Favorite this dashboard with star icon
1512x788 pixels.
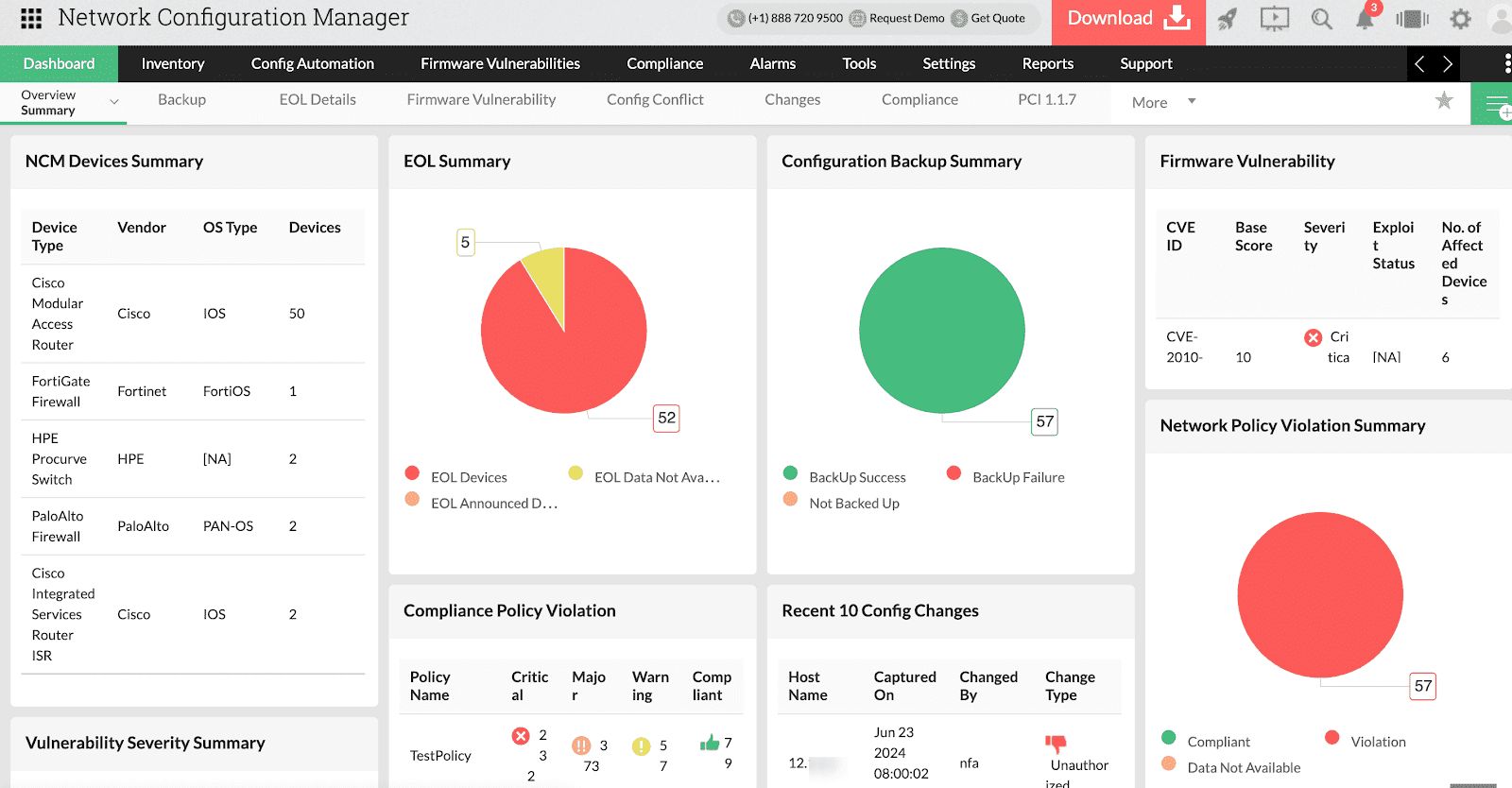click(x=1444, y=100)
